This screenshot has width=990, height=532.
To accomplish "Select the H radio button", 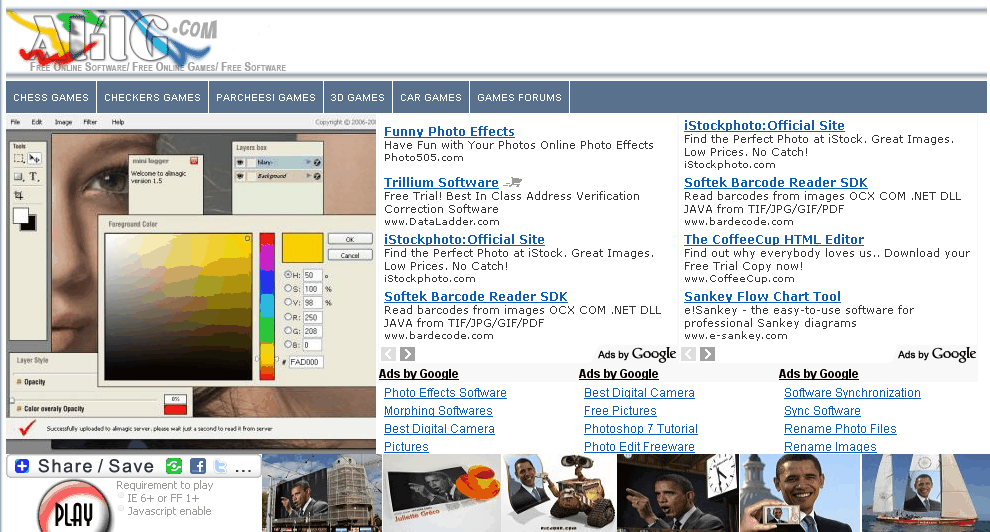I will coord(288,275).
